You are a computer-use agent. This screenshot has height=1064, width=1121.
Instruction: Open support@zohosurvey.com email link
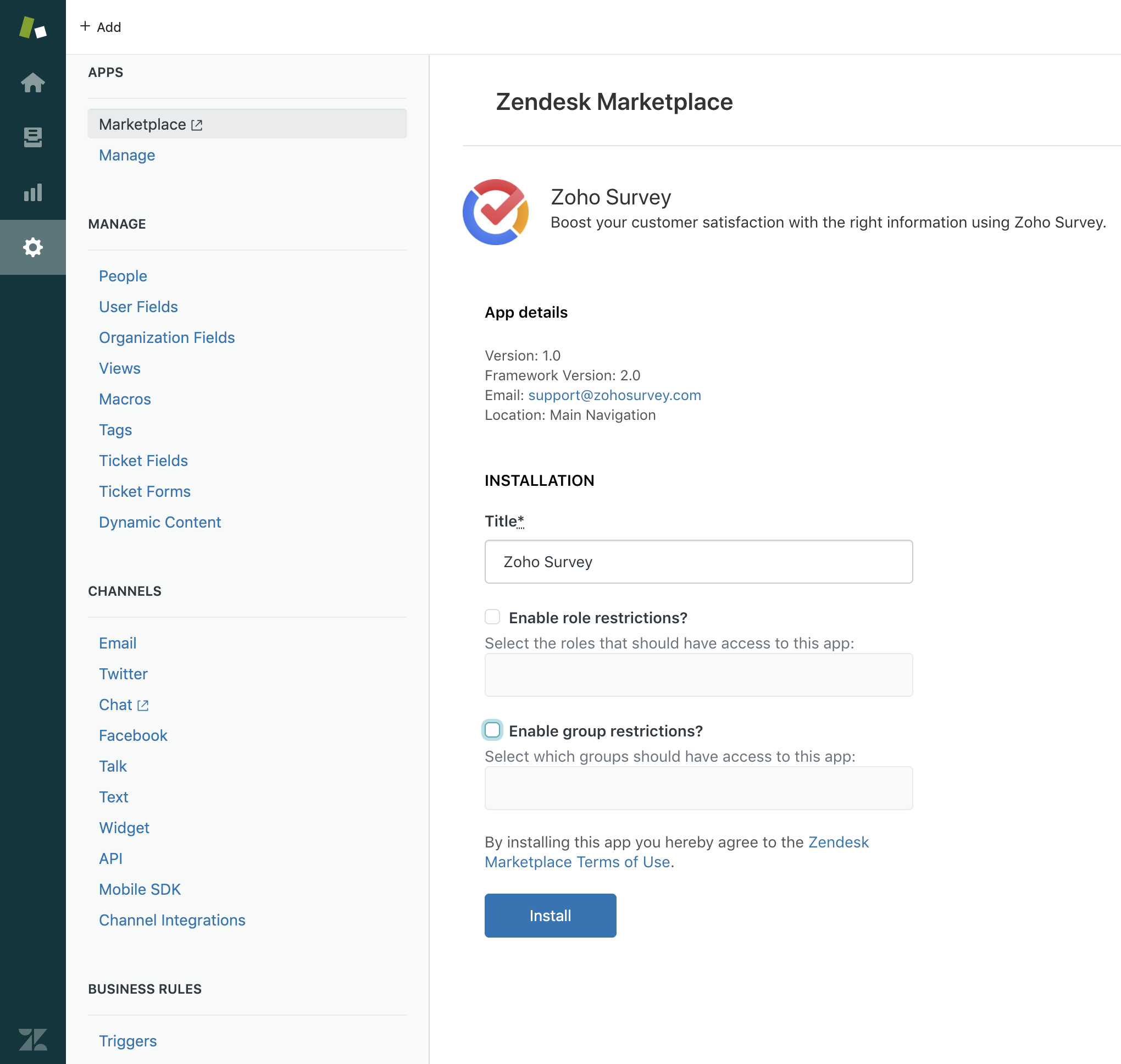tap(614, 395)
